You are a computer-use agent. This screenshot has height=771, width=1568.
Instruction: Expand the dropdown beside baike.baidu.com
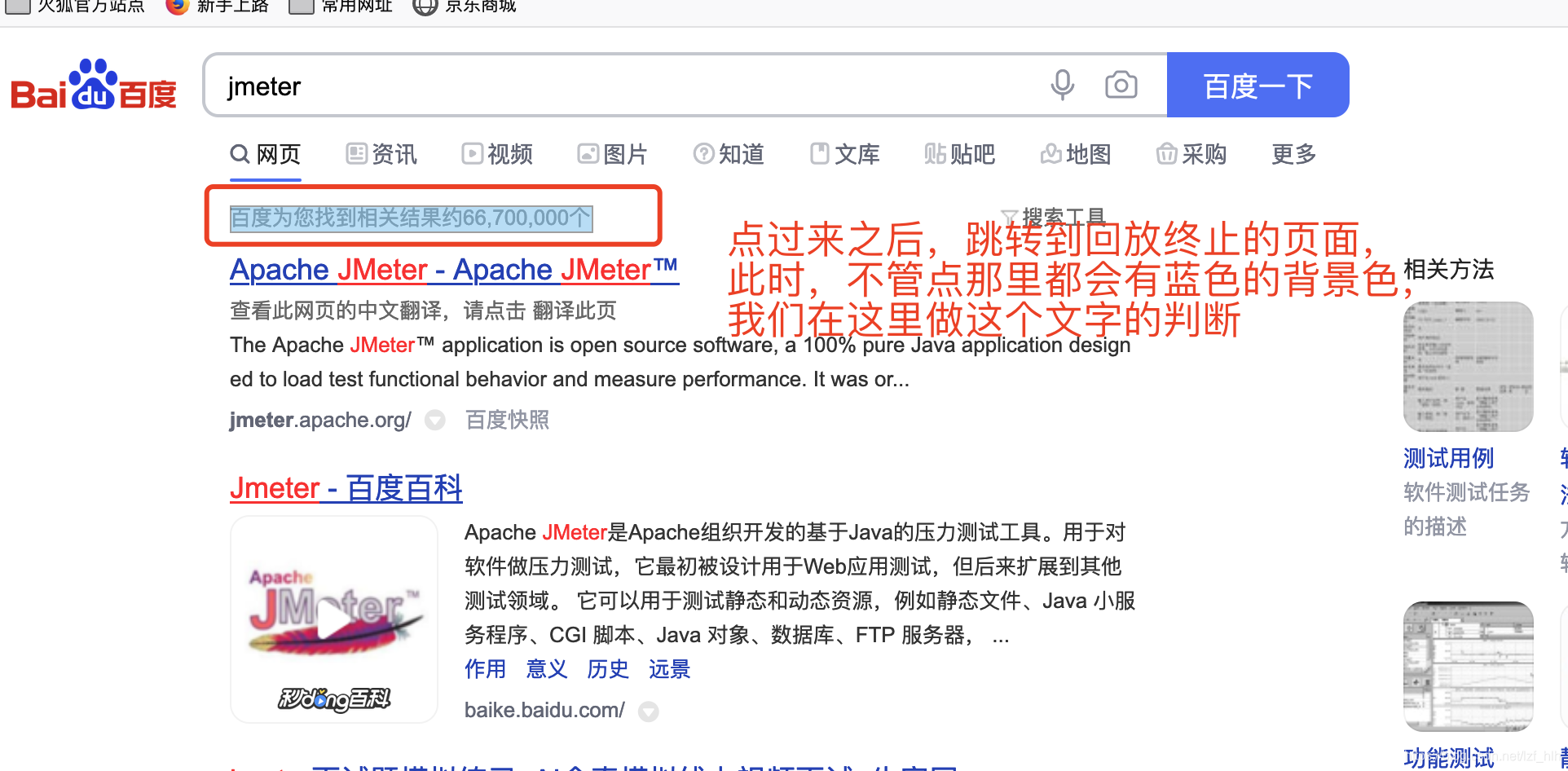click(649, 711)
